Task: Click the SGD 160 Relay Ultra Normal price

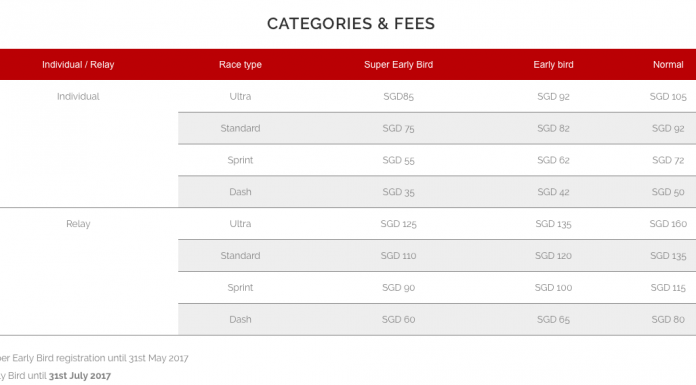Action: (x=668, y=224)
